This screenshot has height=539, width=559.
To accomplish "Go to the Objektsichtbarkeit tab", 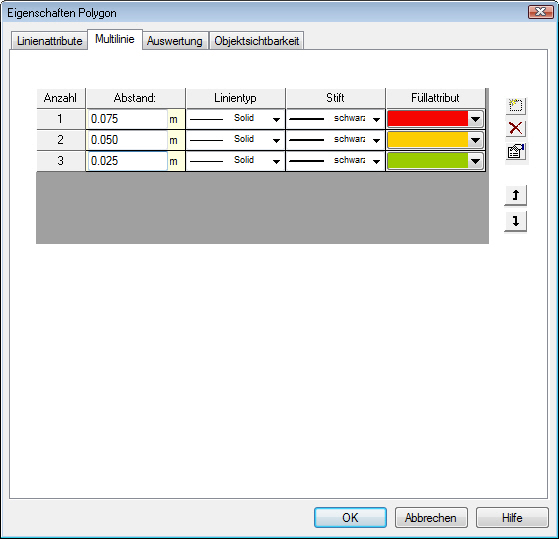I will coord(257,41).
